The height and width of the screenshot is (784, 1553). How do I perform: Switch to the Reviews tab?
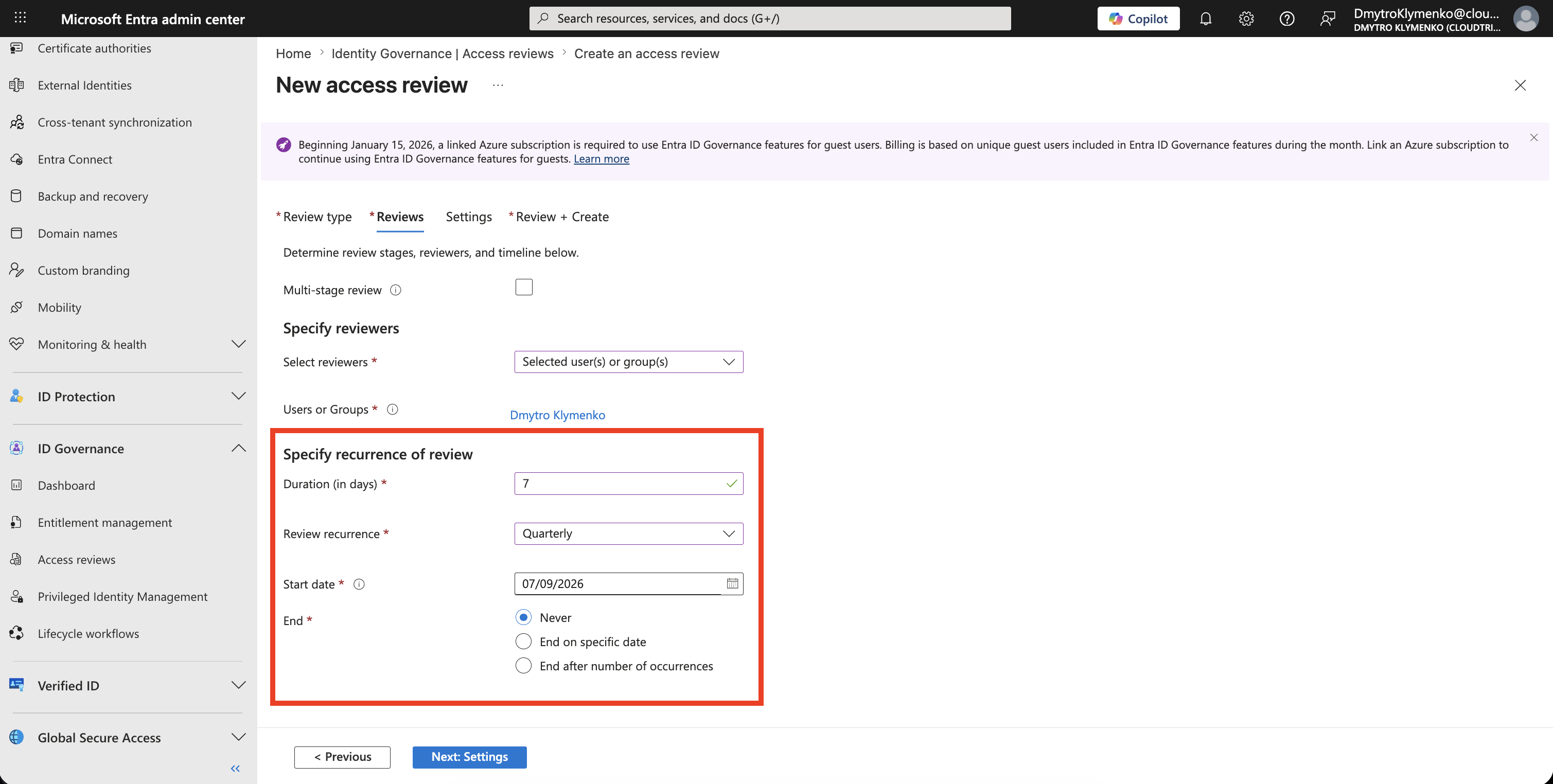click(x=400, y=217)
